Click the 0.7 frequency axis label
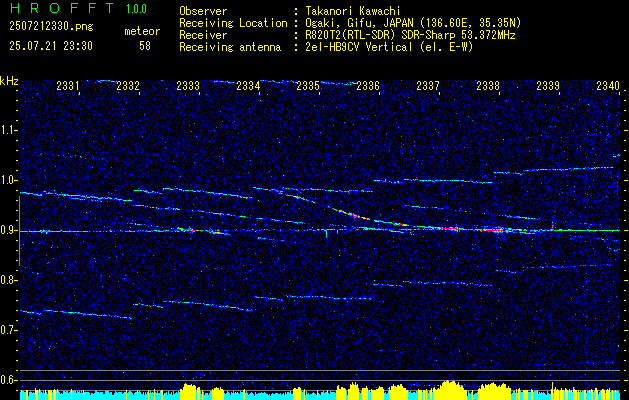 click(9, 330)
